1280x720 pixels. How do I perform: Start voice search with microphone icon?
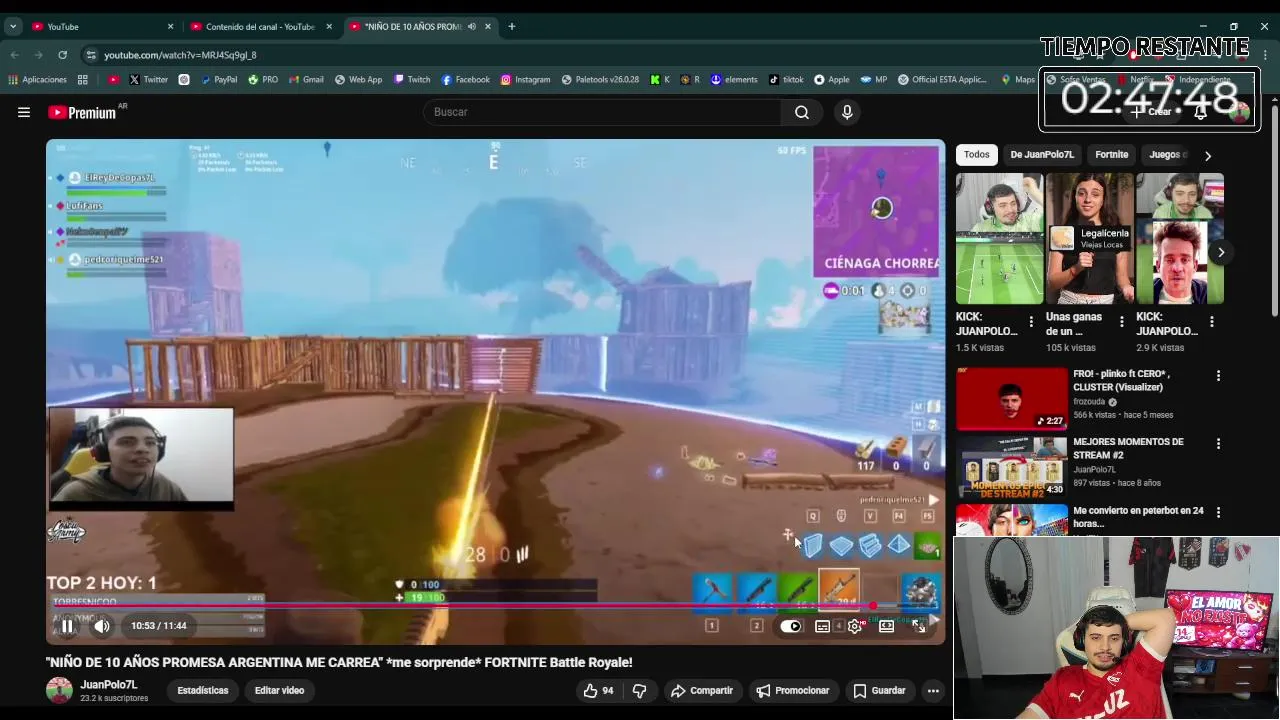pyautogui.click(x=847, y=112)
